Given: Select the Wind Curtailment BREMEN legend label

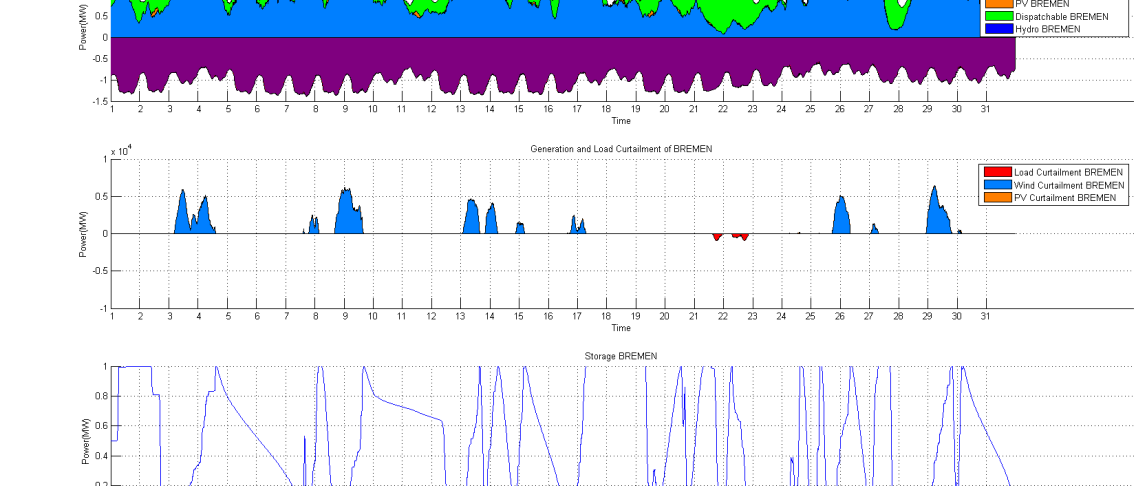Looking at the screenshot, I should pyautogui.click(x=1069, y=185).
